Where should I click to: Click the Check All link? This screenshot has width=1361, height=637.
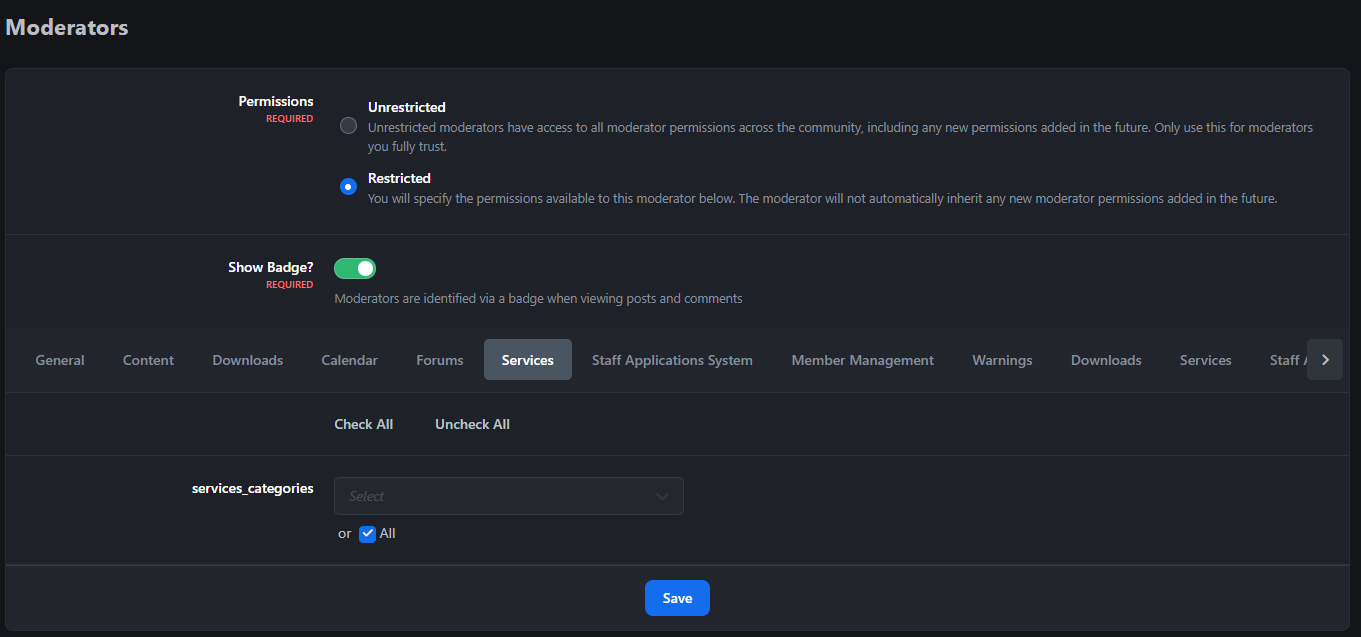(x=363, y=424)
